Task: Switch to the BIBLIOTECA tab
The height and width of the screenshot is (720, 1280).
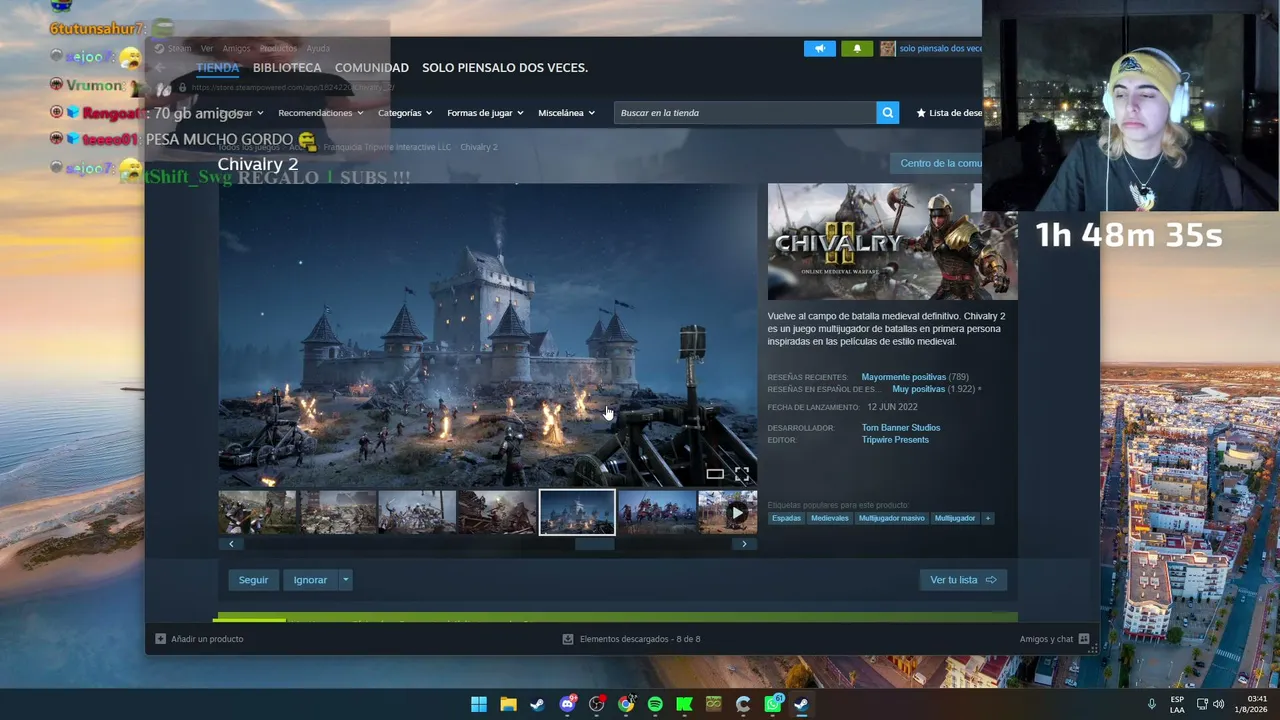Action: [287, 68]
